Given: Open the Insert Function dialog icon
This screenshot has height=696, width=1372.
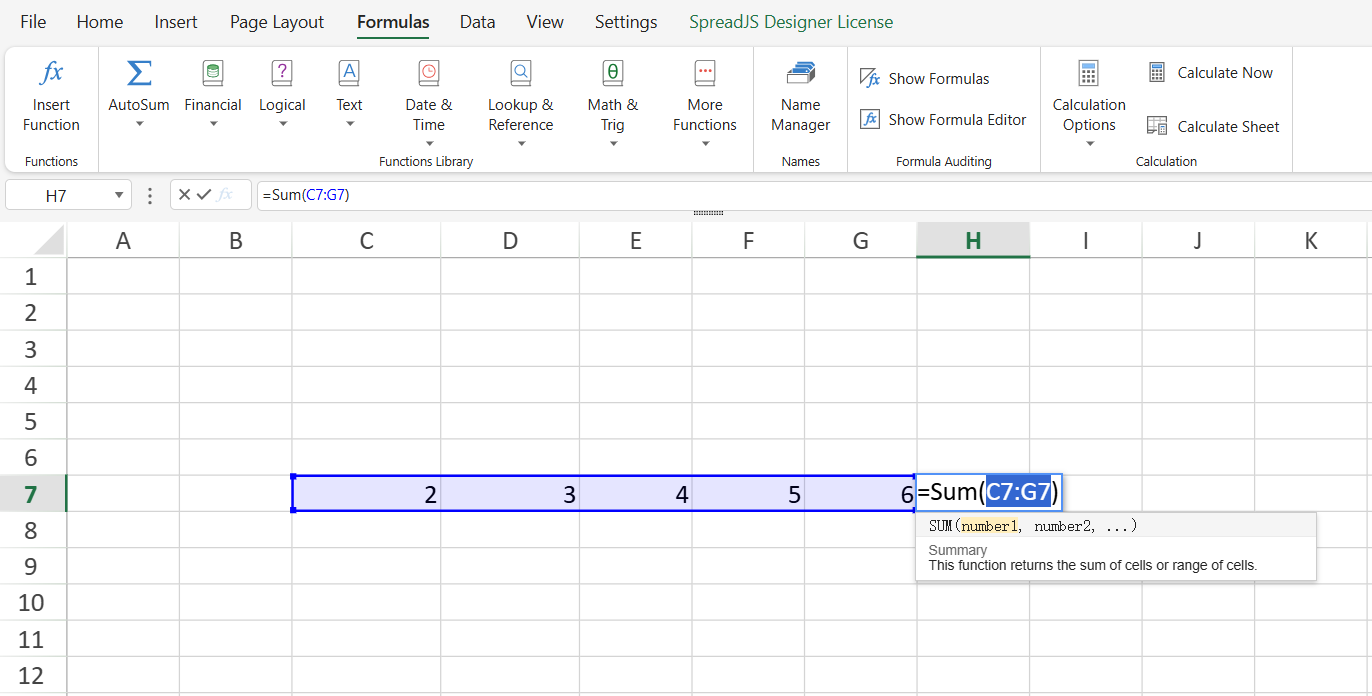Looking at the screenshot, I should [x=51, y=73].
